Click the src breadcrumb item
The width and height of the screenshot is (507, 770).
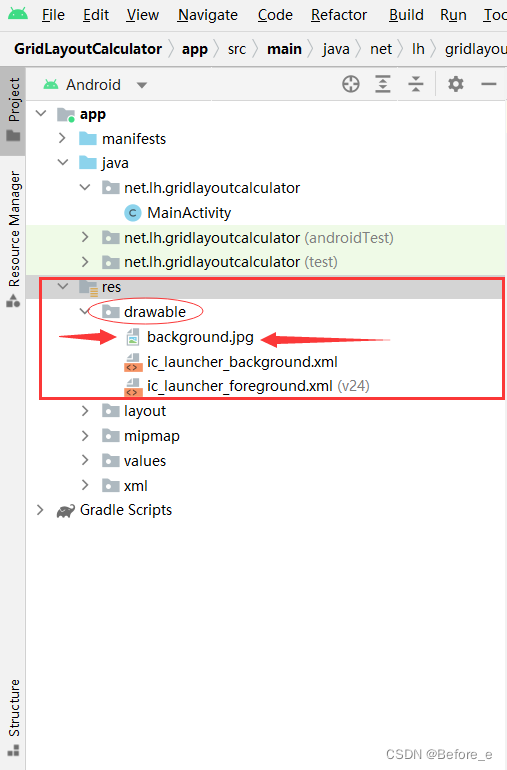click(237, 49)
